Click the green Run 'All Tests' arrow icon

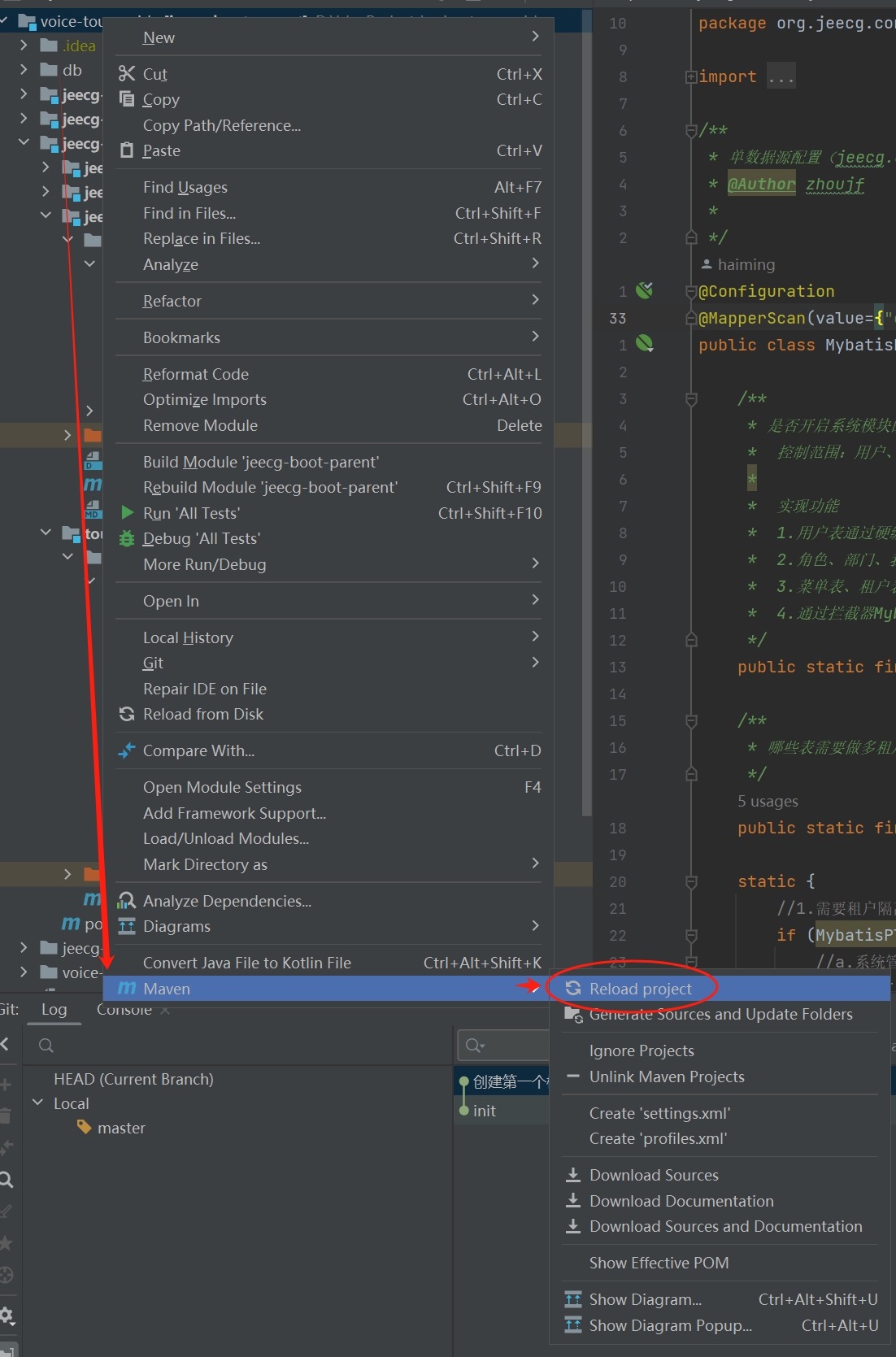coord(127,513)
